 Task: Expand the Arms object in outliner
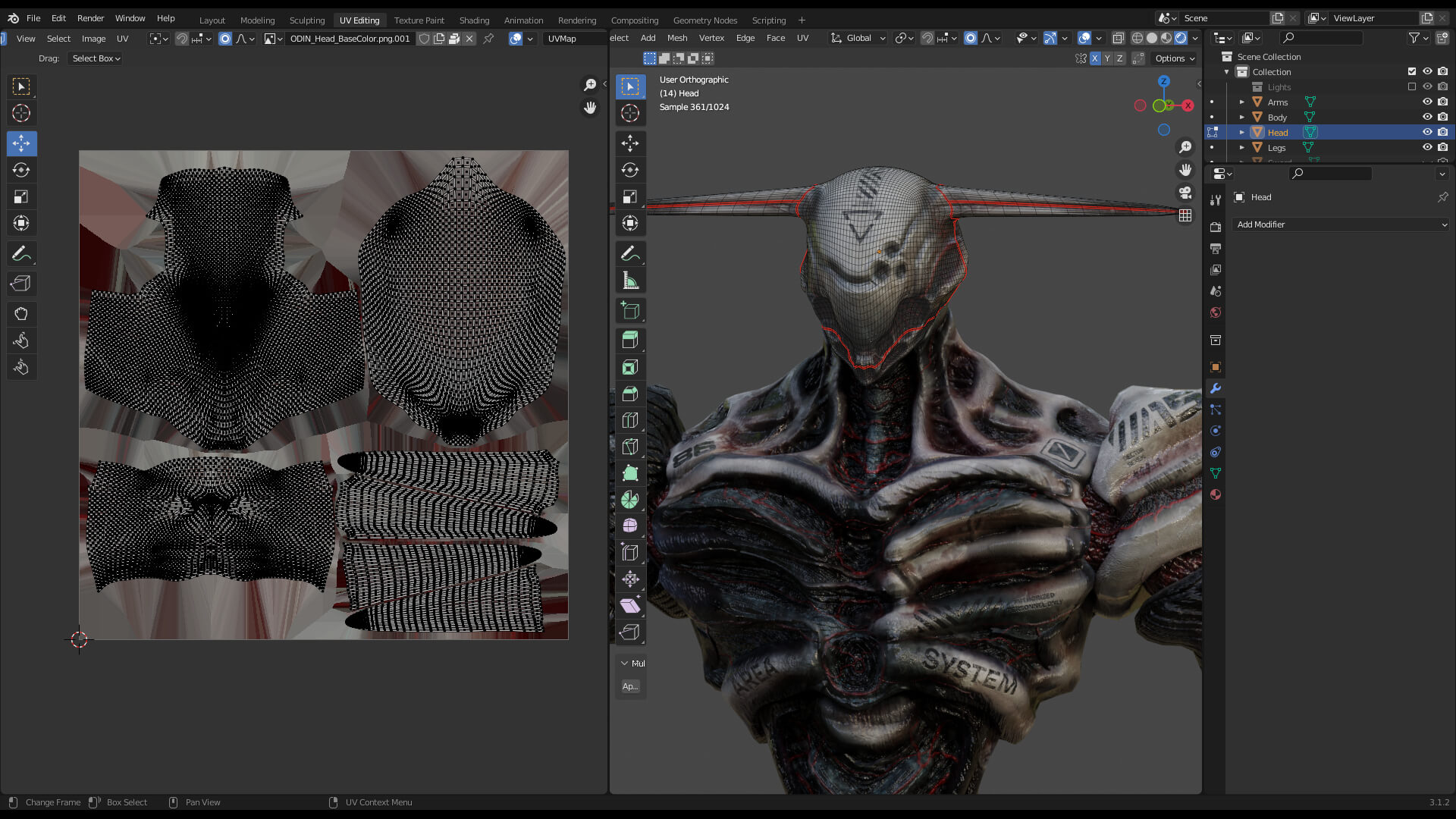point(1242,102)
